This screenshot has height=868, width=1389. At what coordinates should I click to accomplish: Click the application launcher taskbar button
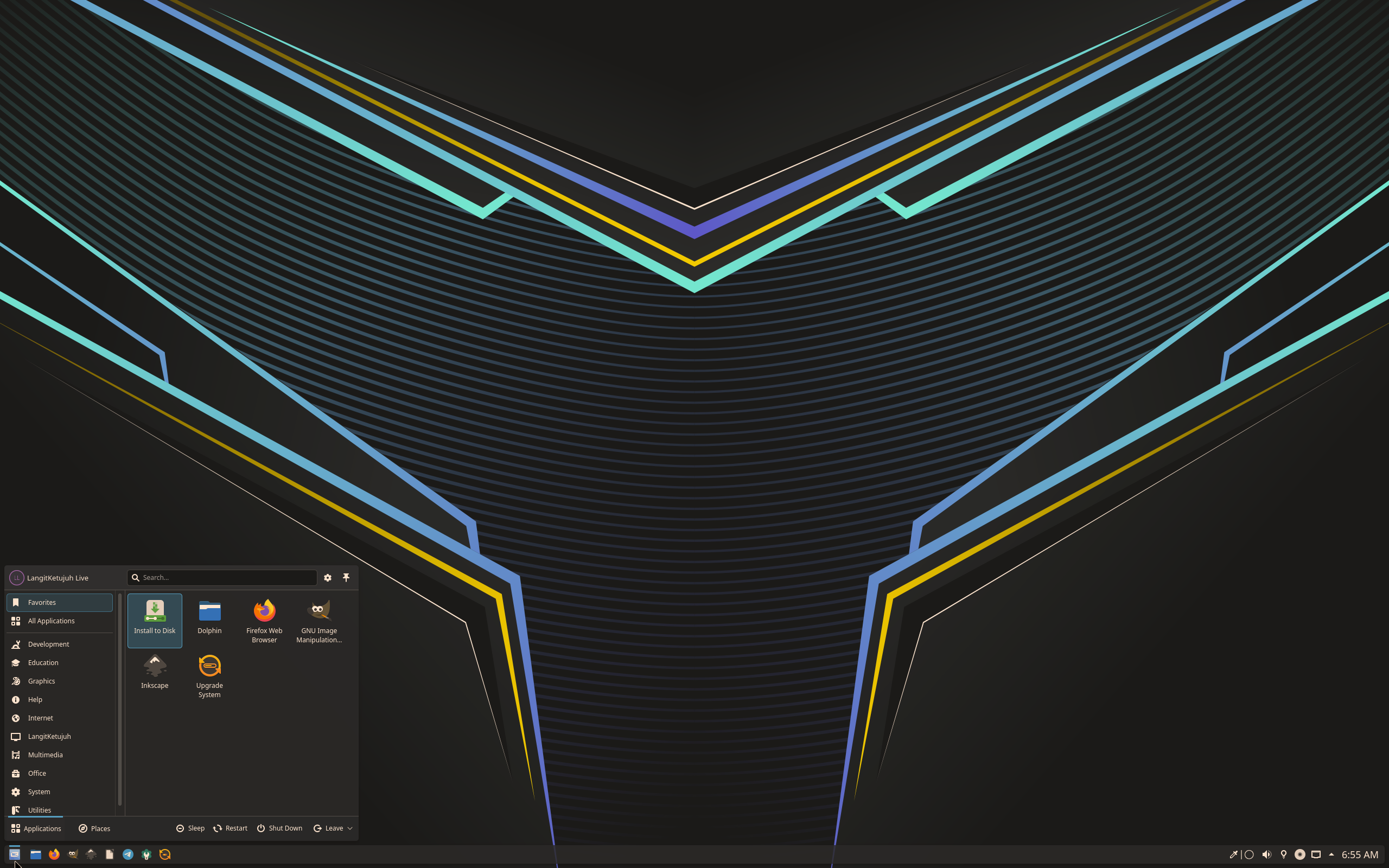[x=14, y=854]
